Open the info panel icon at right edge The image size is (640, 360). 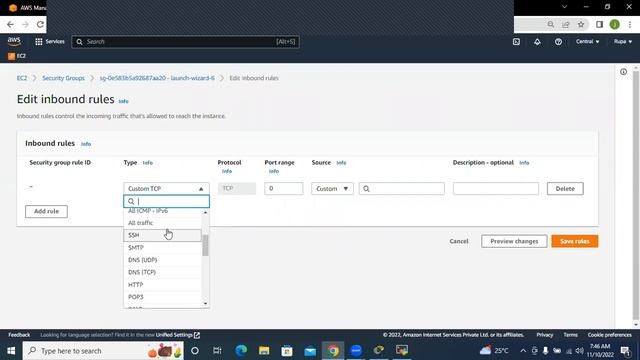coord(623,72)
